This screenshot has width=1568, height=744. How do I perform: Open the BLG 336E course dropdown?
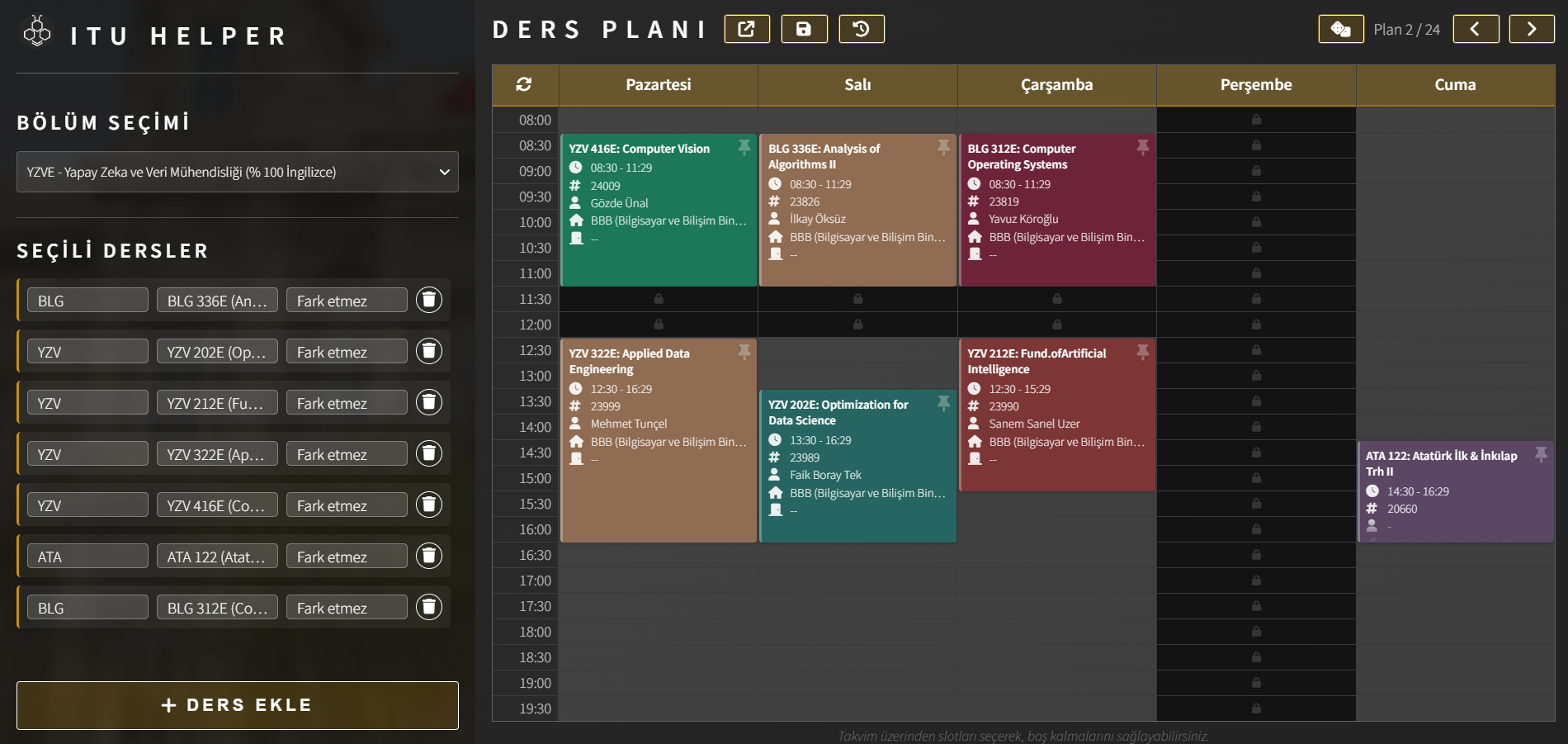(217, 301)
